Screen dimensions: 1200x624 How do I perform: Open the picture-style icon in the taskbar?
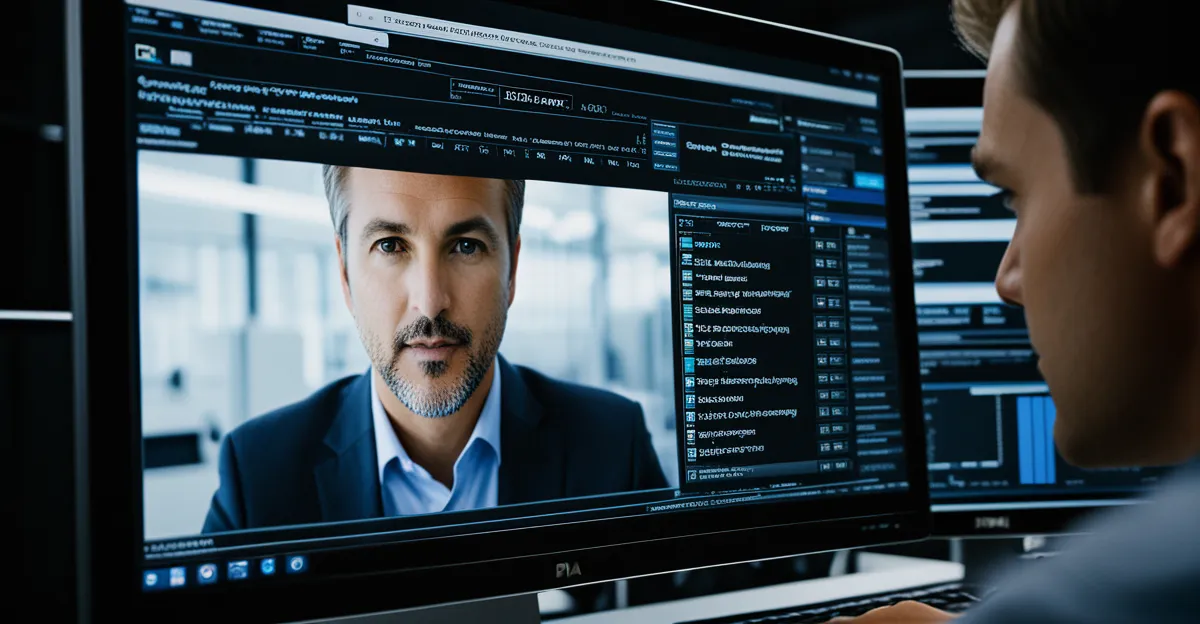click(x=238, y=570)
